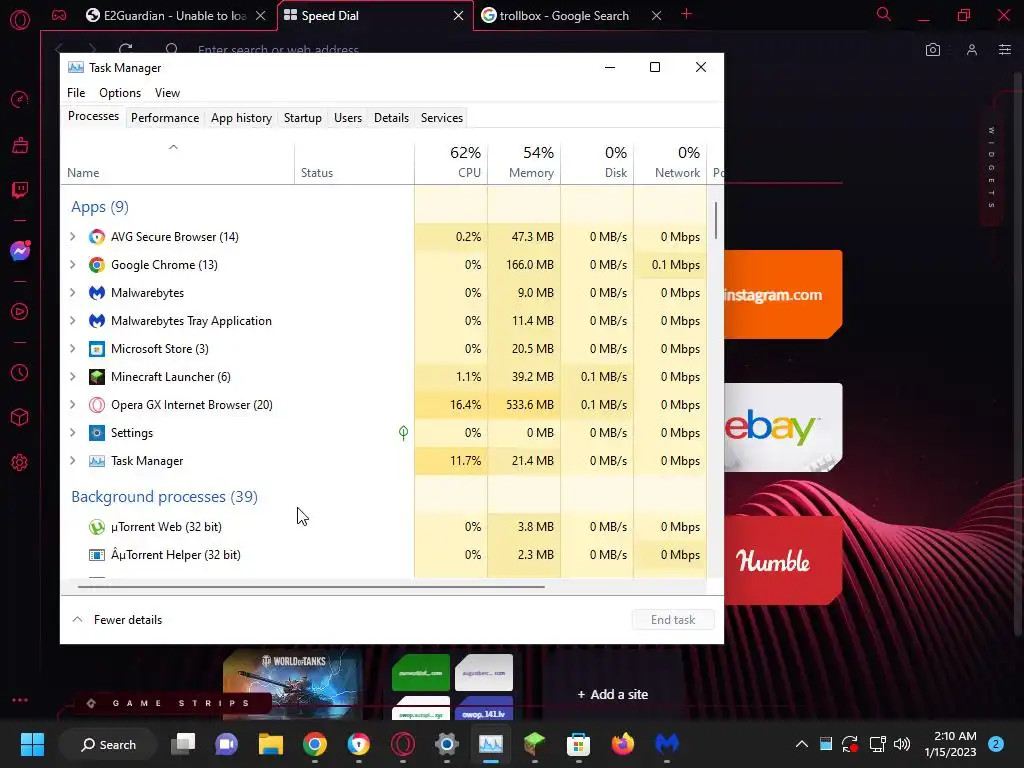
Task: Click World of Tanks thumbnail
Action: click(292, 682)
